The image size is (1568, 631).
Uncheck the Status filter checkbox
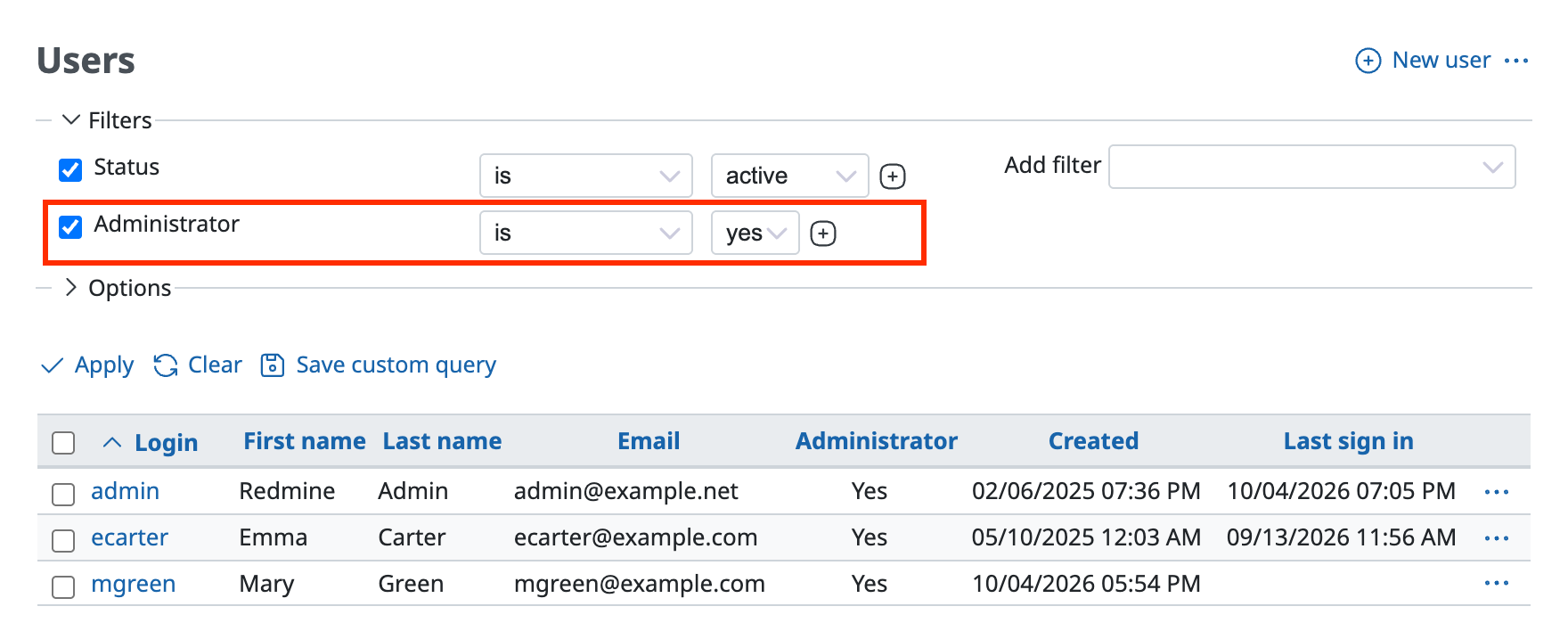tap(70, 169)
